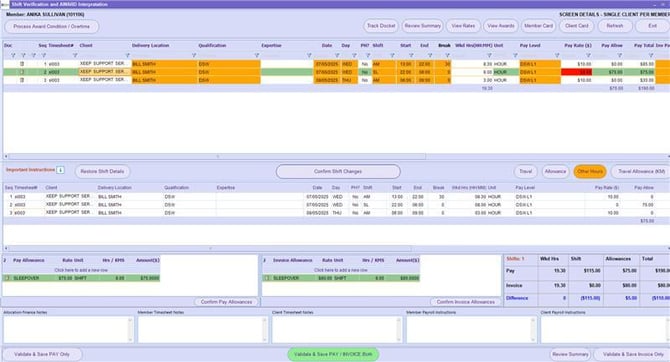Viewport: 670px width, 362px height.
Task: Open filter icon for Qualification column
Action: click(257, 56)
